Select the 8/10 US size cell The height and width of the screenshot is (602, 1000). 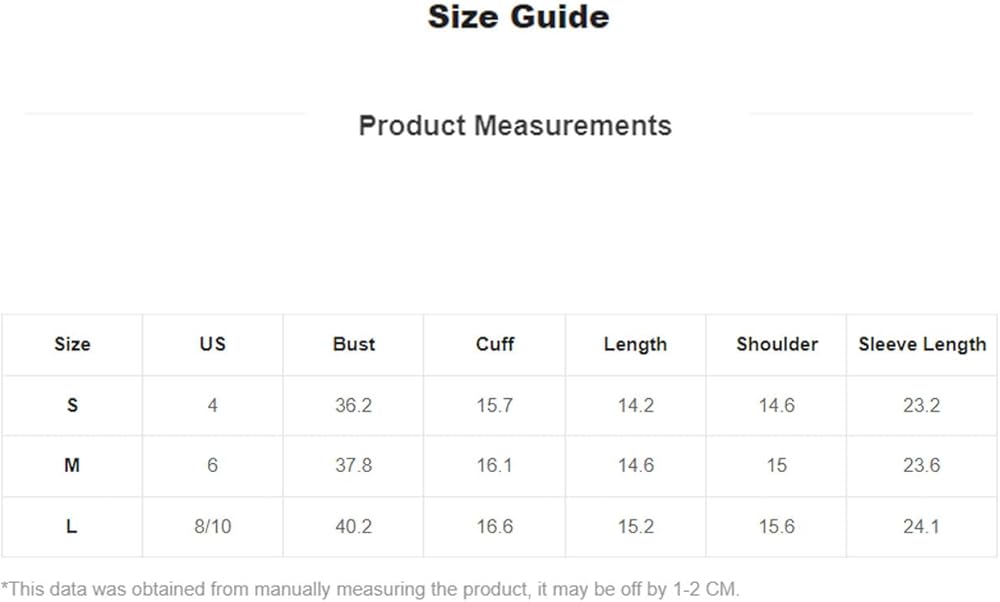[213, 527]
